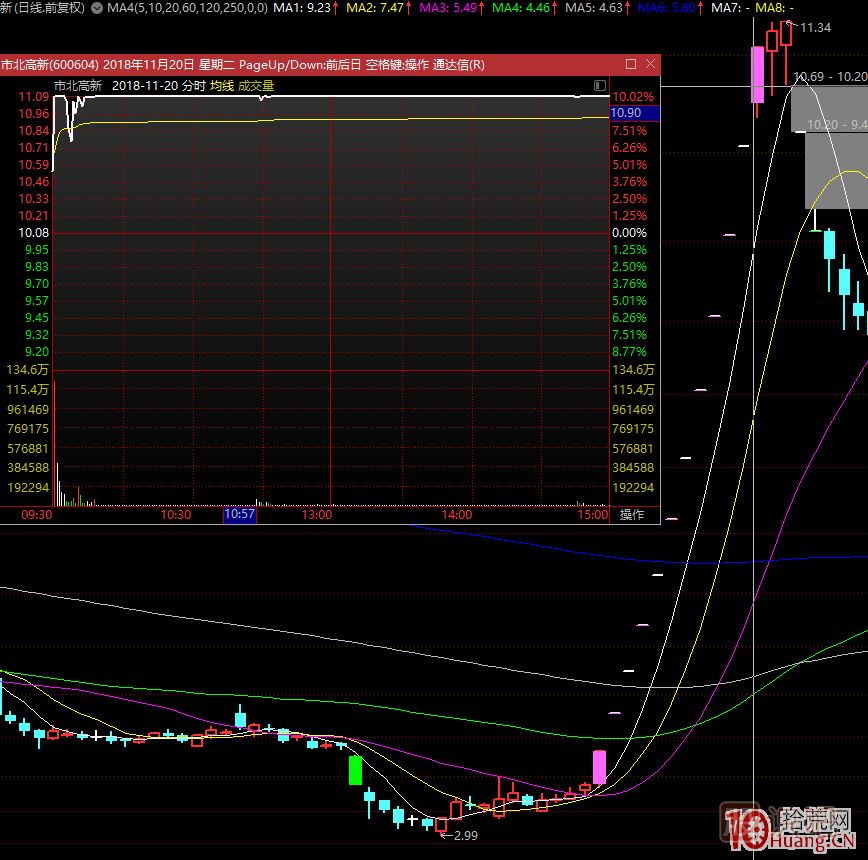Toggle the side panel icon in the intraday popup
The height and width of the screenshot is (860, 868).
pyautogui.click(x=600, y=86)
